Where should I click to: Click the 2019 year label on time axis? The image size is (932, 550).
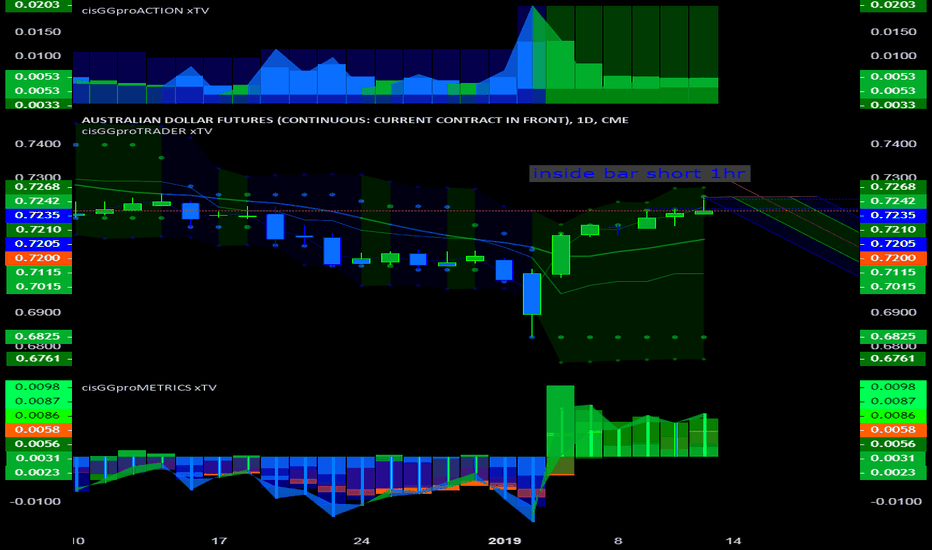(x=505, y=540)
